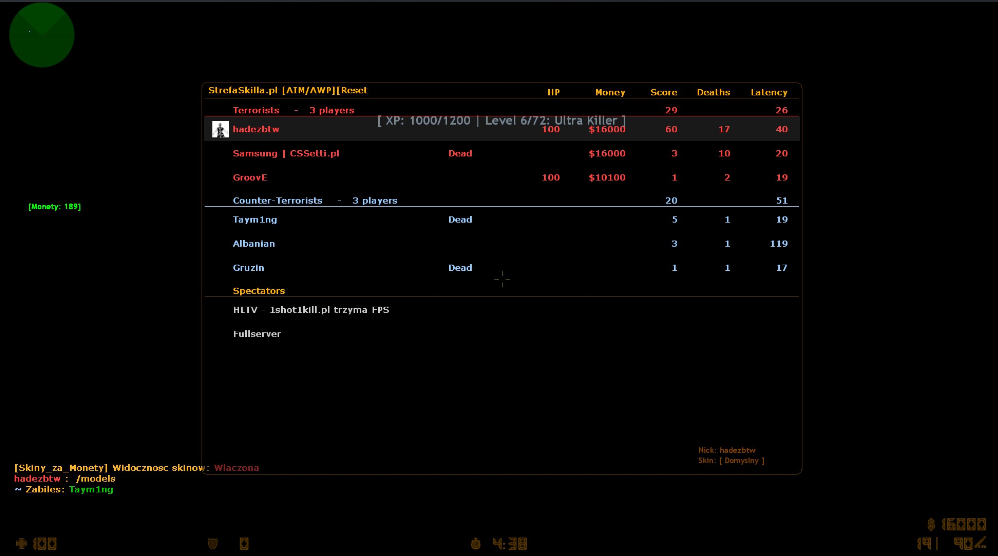Select player Taym1ng row
The height and width of the screenshot is (556, 998).
click(502, 219)
